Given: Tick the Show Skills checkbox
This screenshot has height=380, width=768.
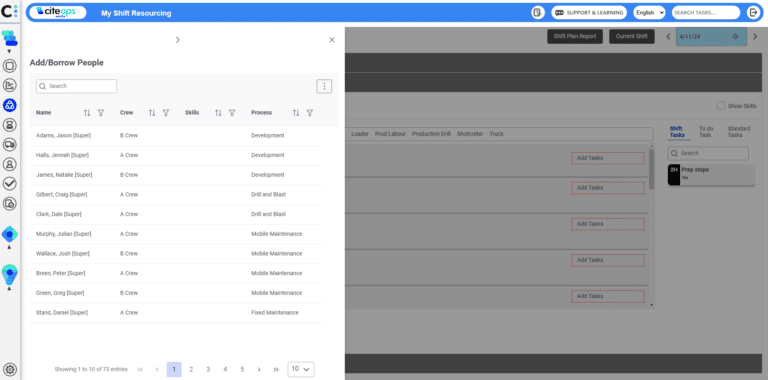Looking at the screenshot, I should (x=720, y=106).
